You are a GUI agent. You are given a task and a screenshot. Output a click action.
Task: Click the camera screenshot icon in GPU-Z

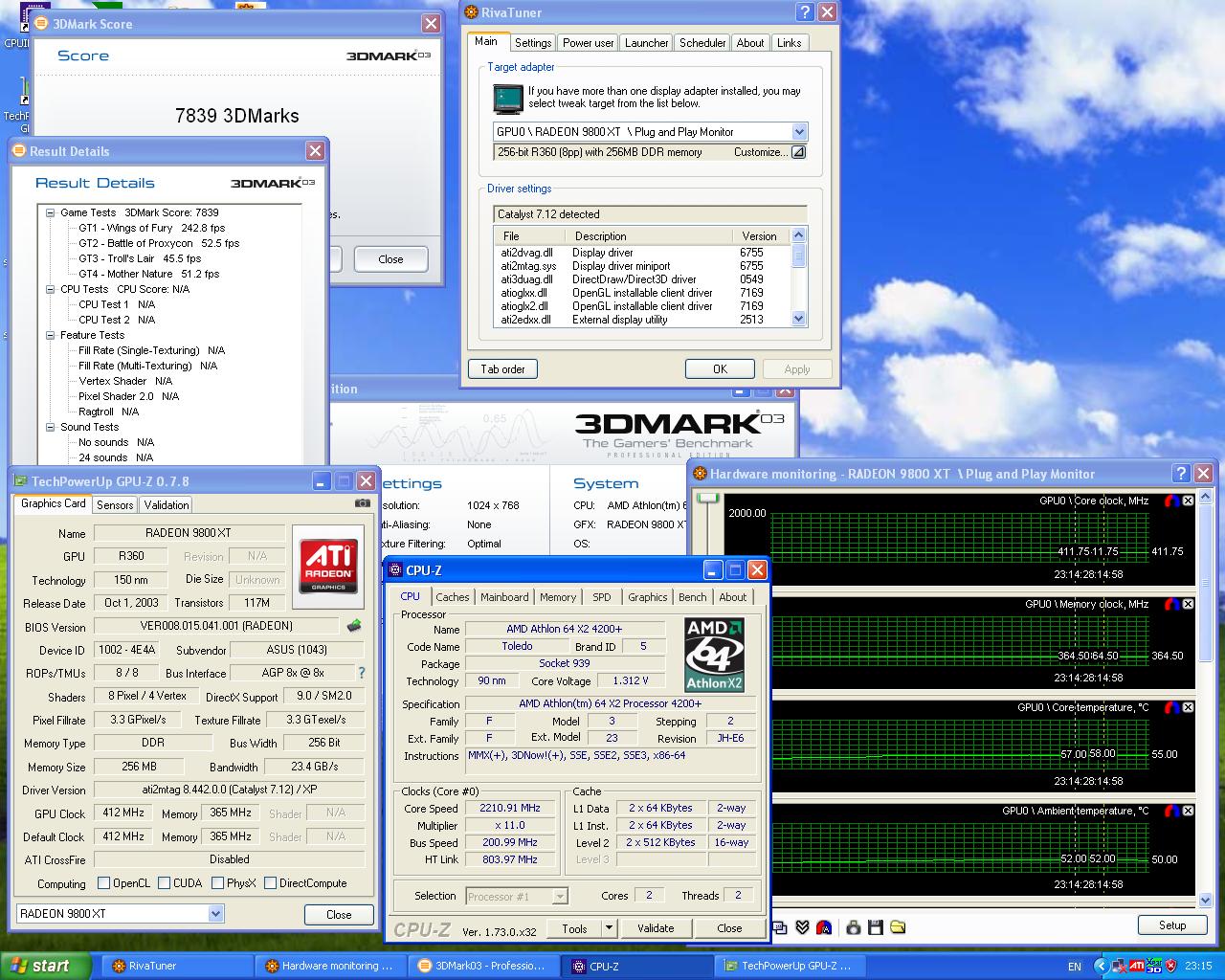click(x=362, y=503)
